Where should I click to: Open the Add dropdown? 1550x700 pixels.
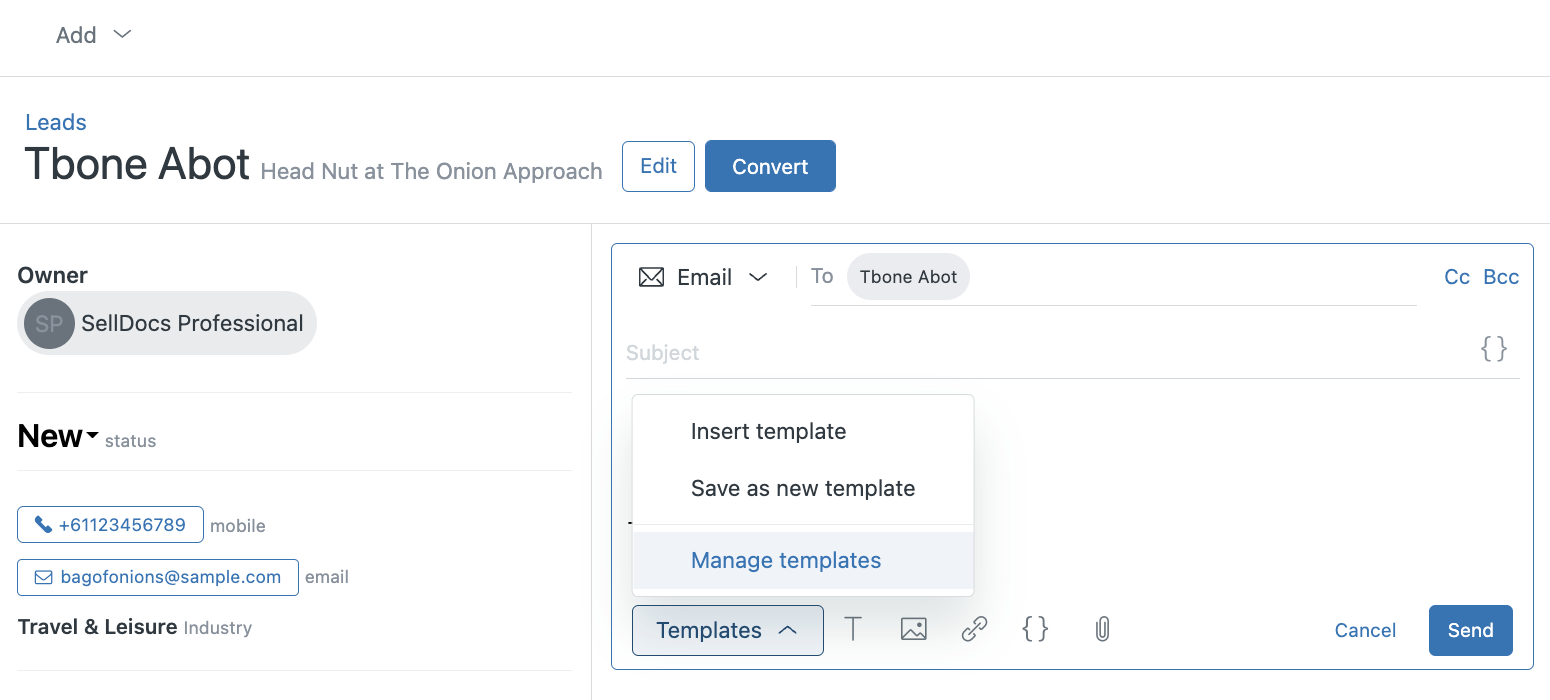(x=93, y=35)
